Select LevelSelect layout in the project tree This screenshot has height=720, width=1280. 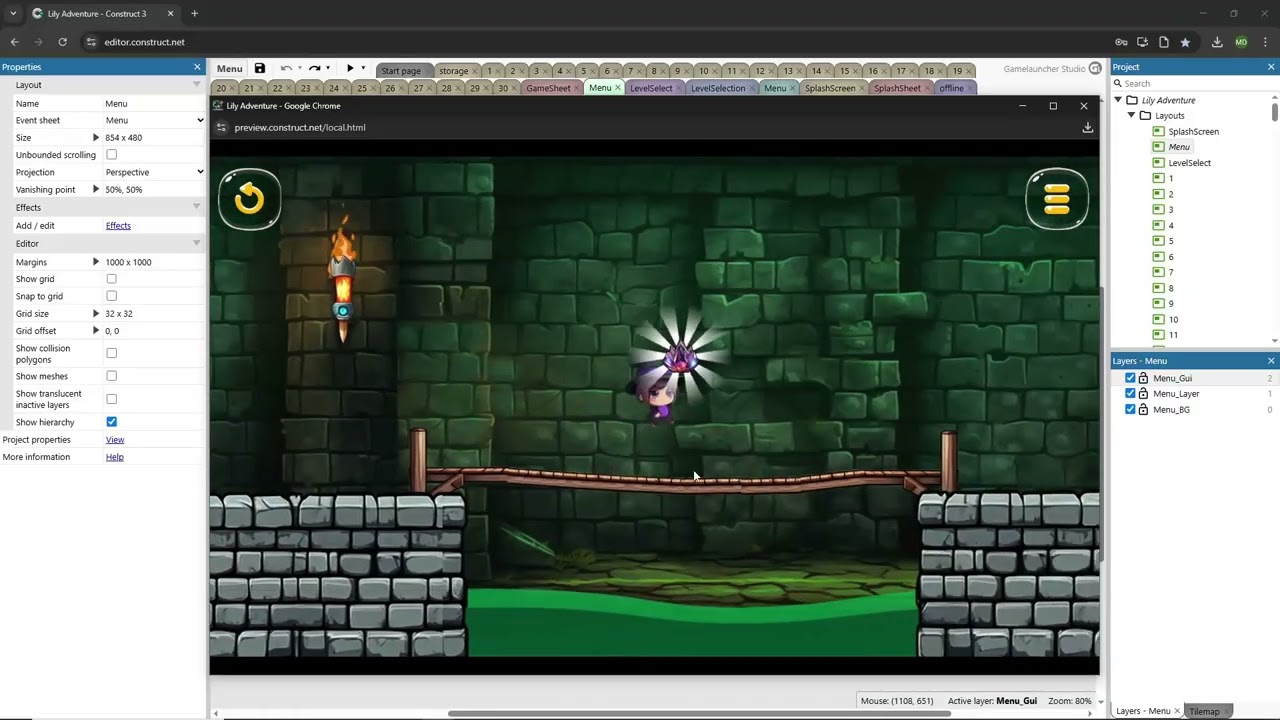coord(1189,163)
